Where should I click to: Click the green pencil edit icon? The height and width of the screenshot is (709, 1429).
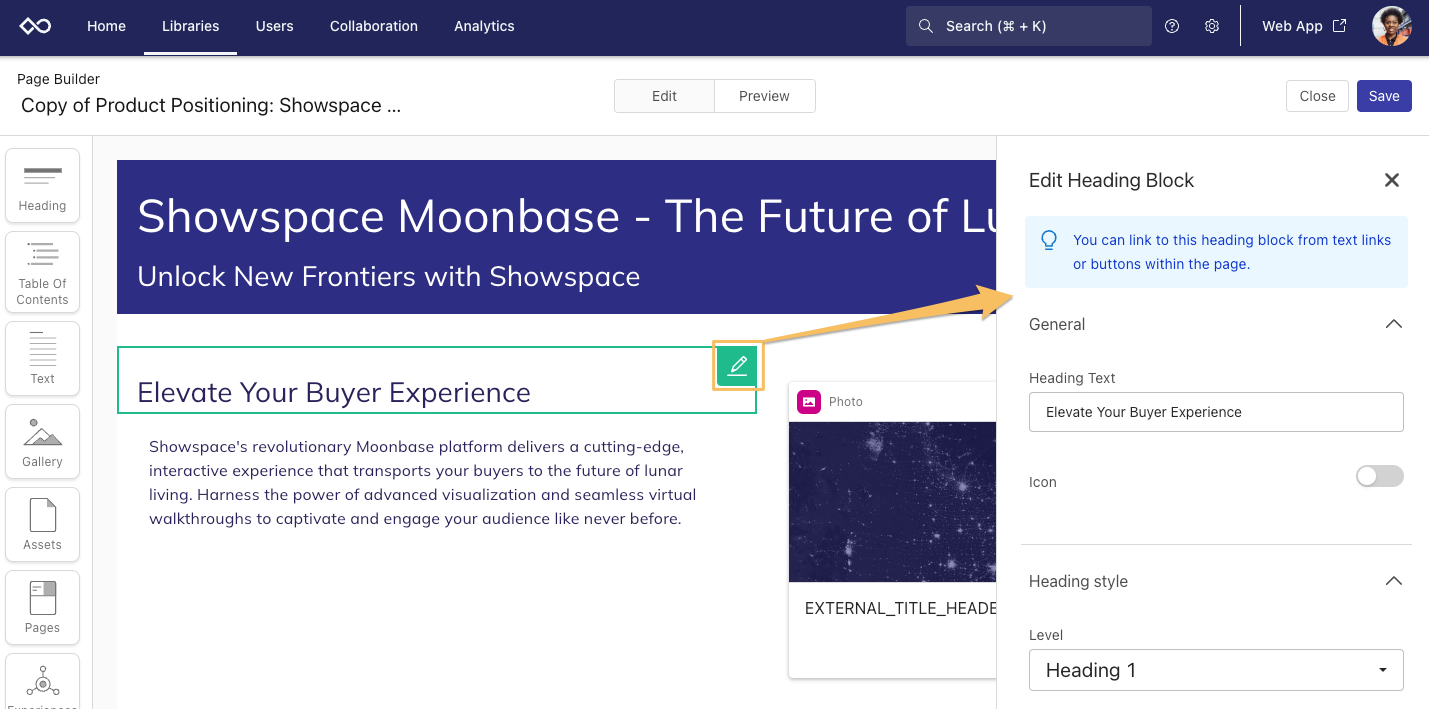(738, 365)
